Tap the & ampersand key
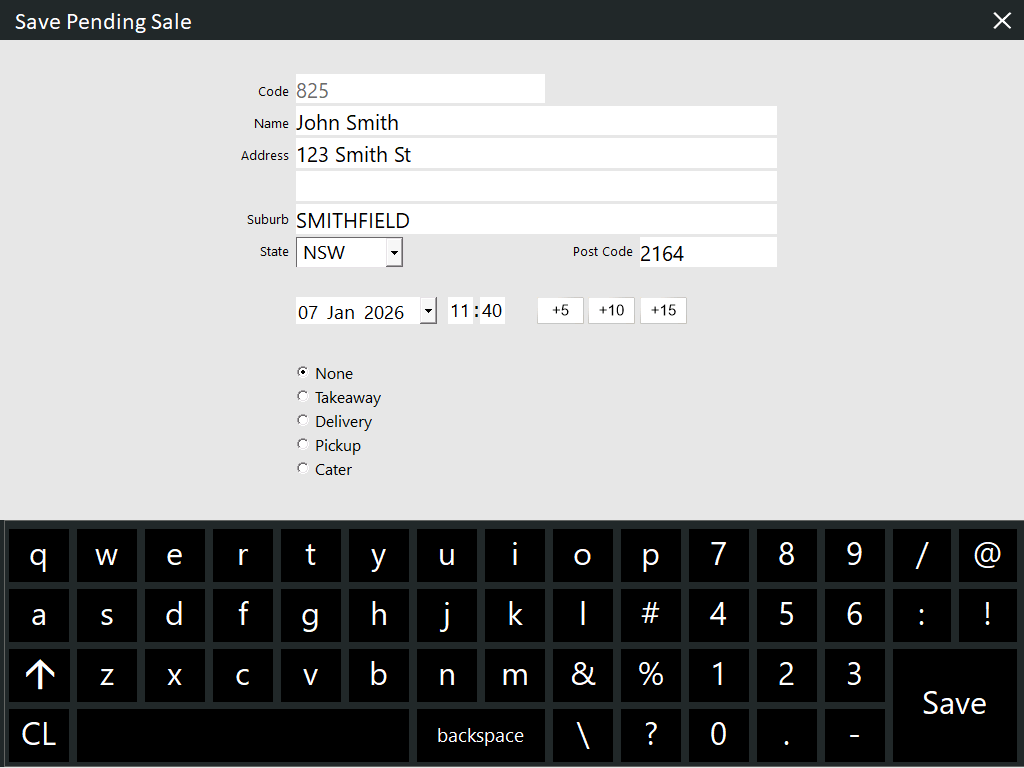This screenshot has width=1024, height=768. point(582,675)
